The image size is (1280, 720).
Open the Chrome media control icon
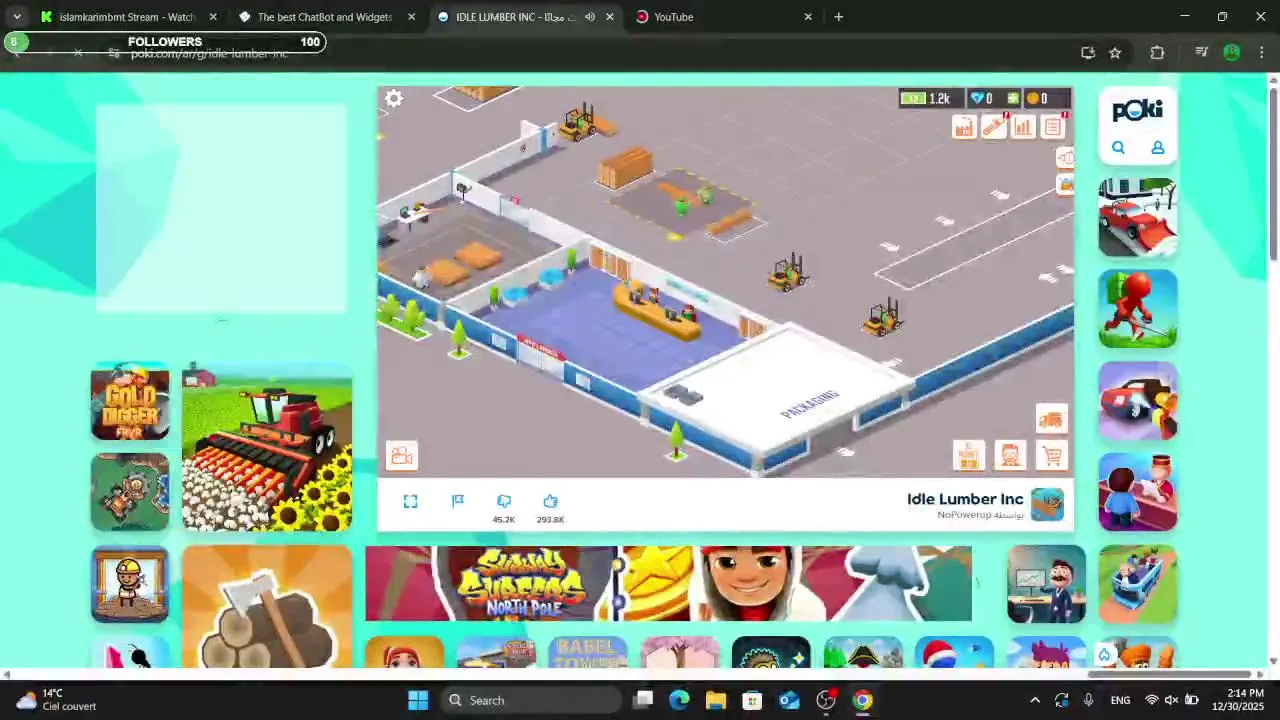tap(1202, 53)
